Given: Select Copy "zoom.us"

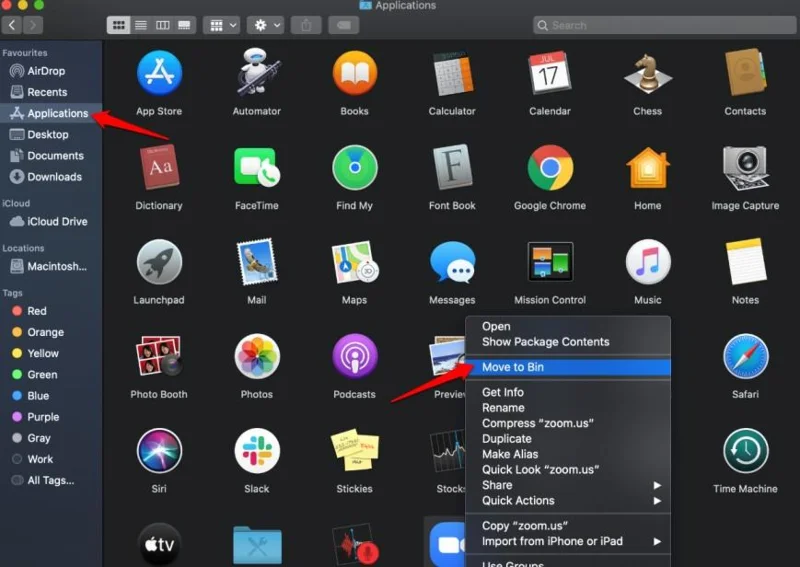Looking at the screenshot, I should point(568,526).
